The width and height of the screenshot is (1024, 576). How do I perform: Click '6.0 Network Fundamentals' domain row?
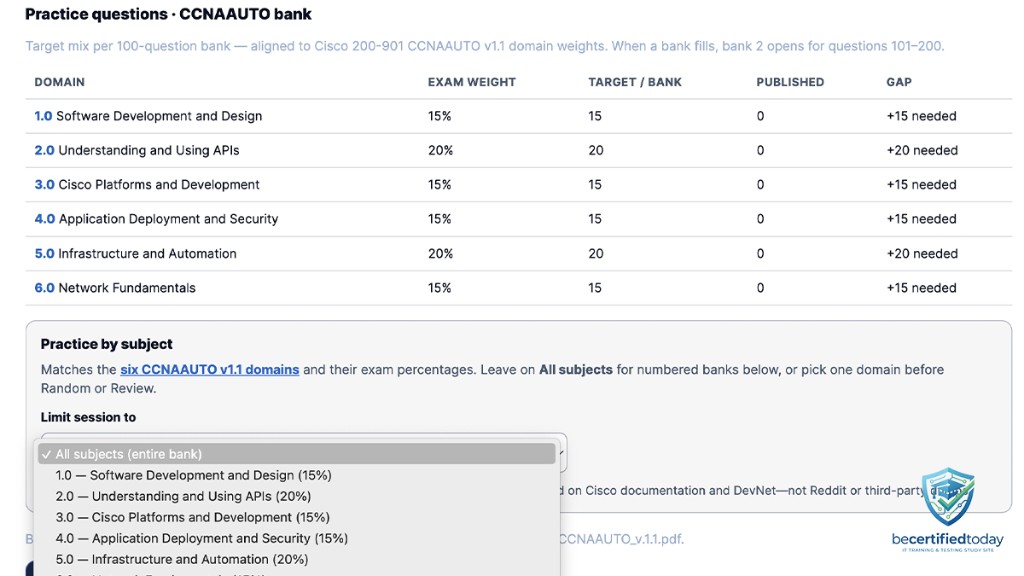click(519, 288)
